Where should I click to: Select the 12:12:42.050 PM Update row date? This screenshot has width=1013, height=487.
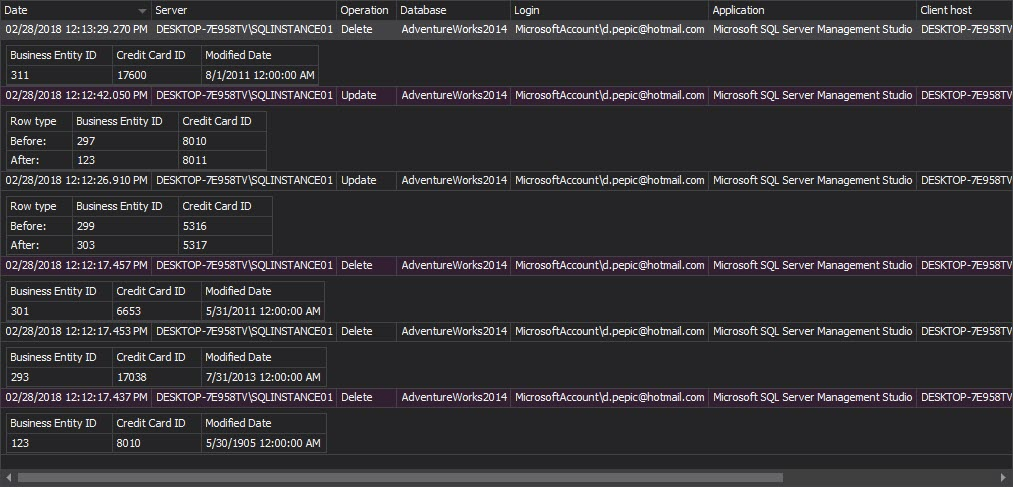pos(76,95)
